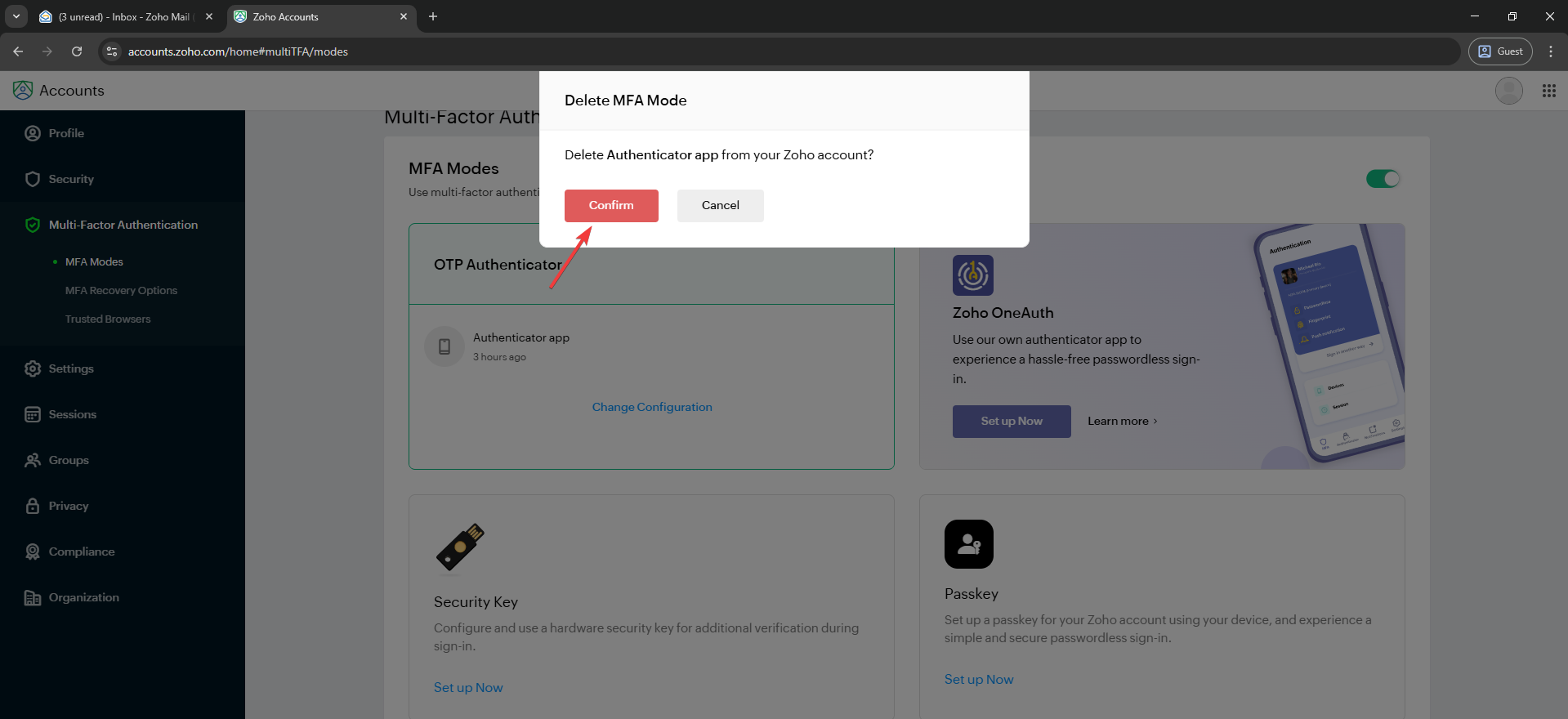Click the Security shield icon in sidebar

pyautogui.click(x=33, y=179)
